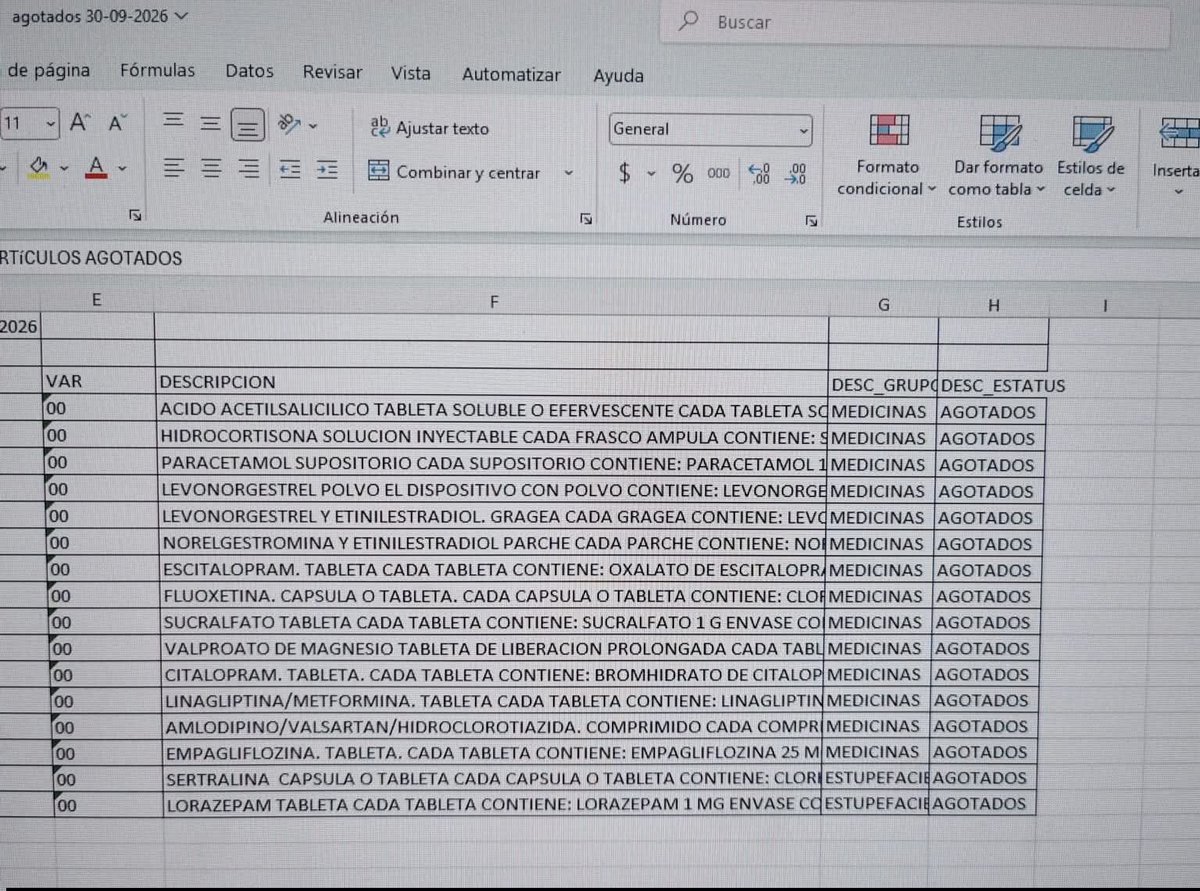Open Formato condicional menu
The height and width of the screenshot is (891, 1200).
(x=888, y=155)
